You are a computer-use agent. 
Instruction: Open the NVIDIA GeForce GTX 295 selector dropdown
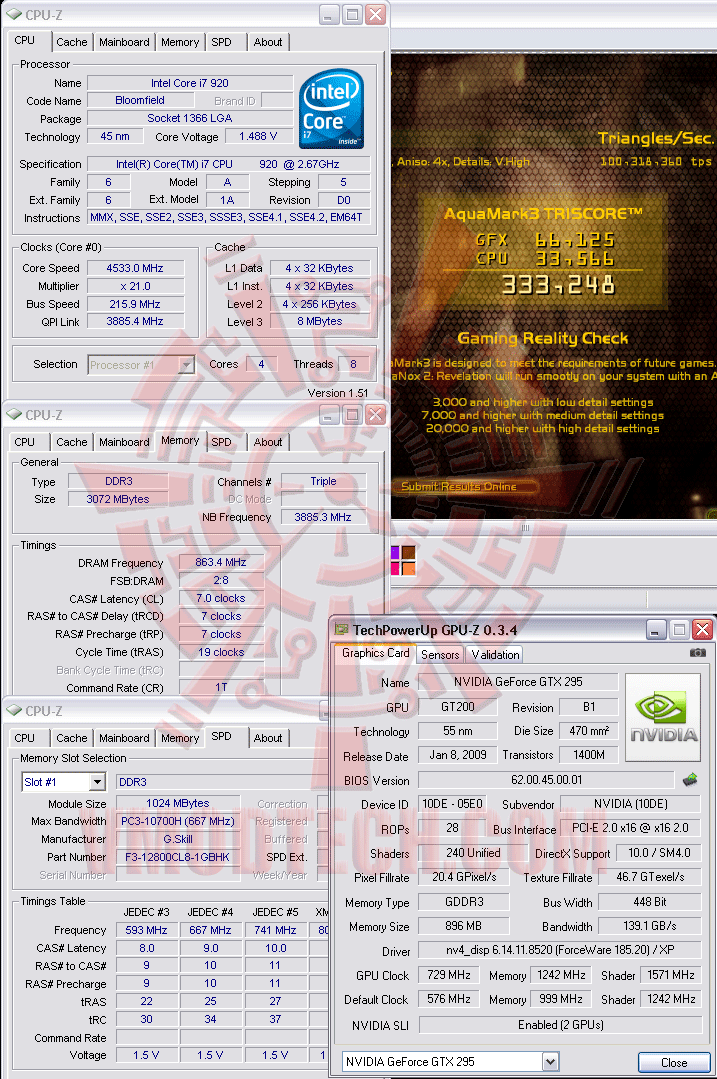pos(550,1061)
